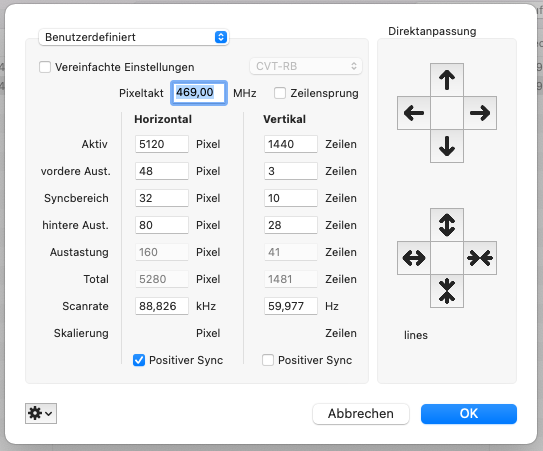The image size is (543, 451).
Task: Confirm with the OK button
Action: [x=469, y=414]
